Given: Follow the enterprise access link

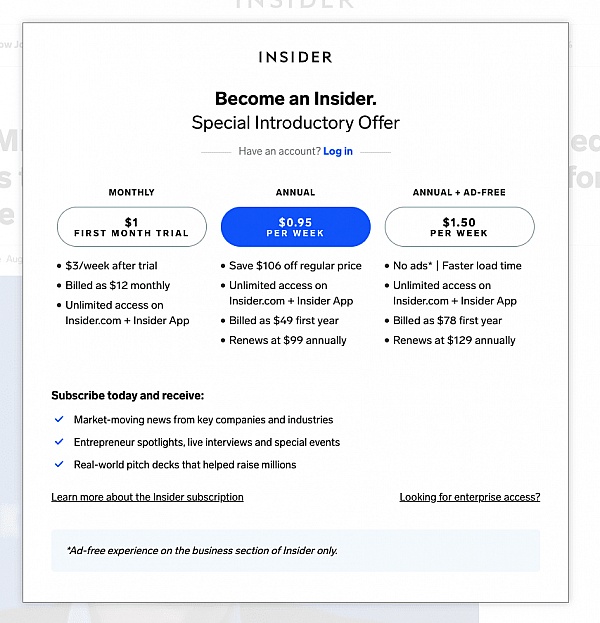Looking at the screenshot, I should coord(470,497).
